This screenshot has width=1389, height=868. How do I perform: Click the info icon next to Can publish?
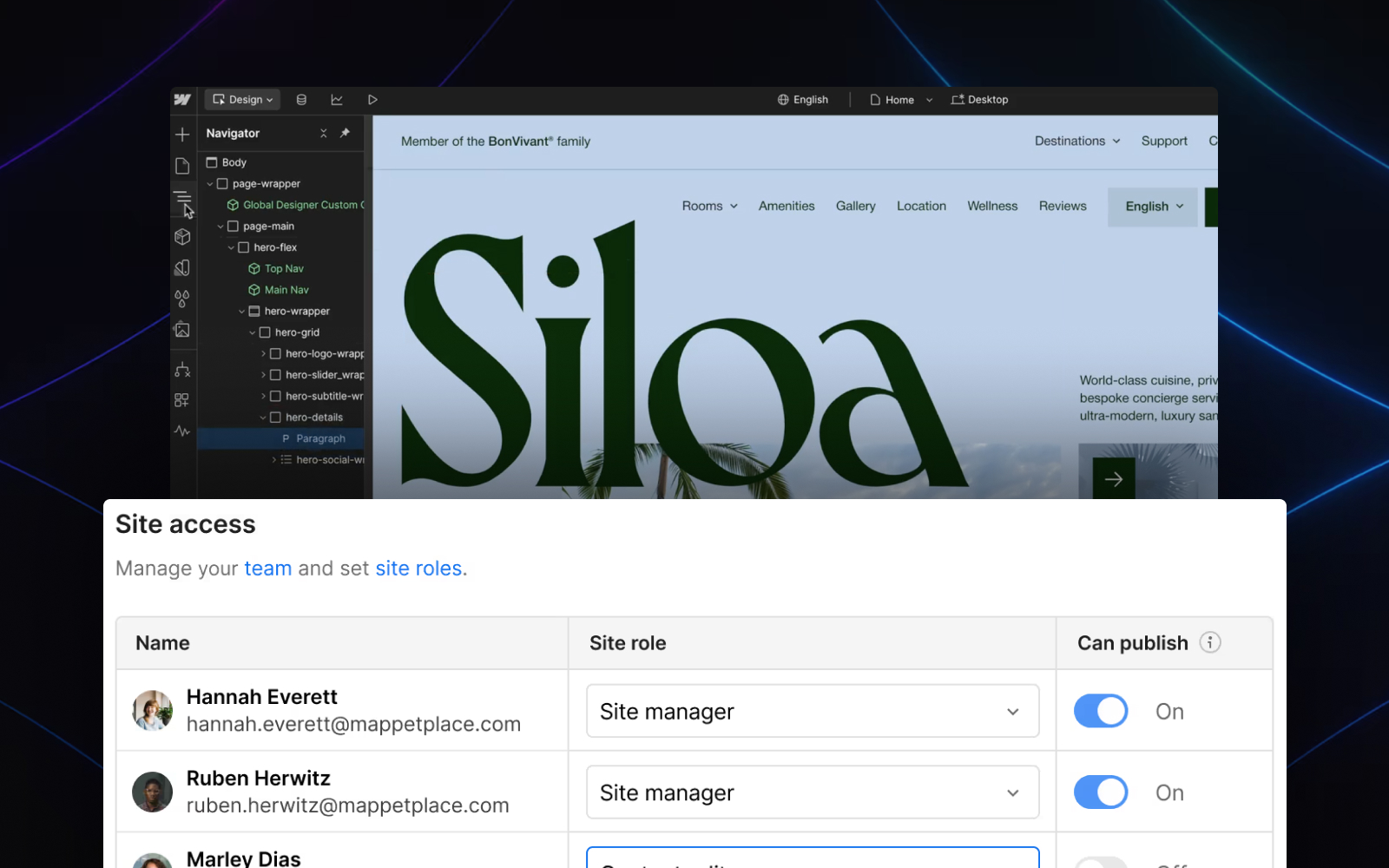tap(1210, 642)
